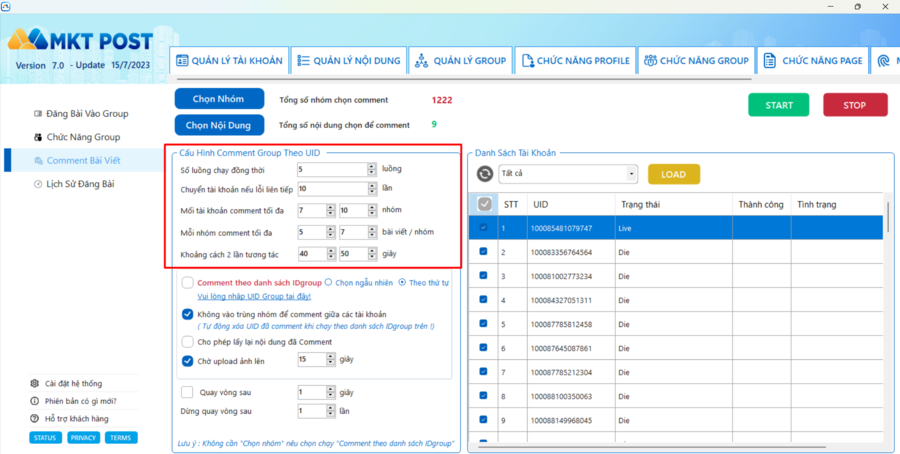Click the yellow LOAD button

674,174
